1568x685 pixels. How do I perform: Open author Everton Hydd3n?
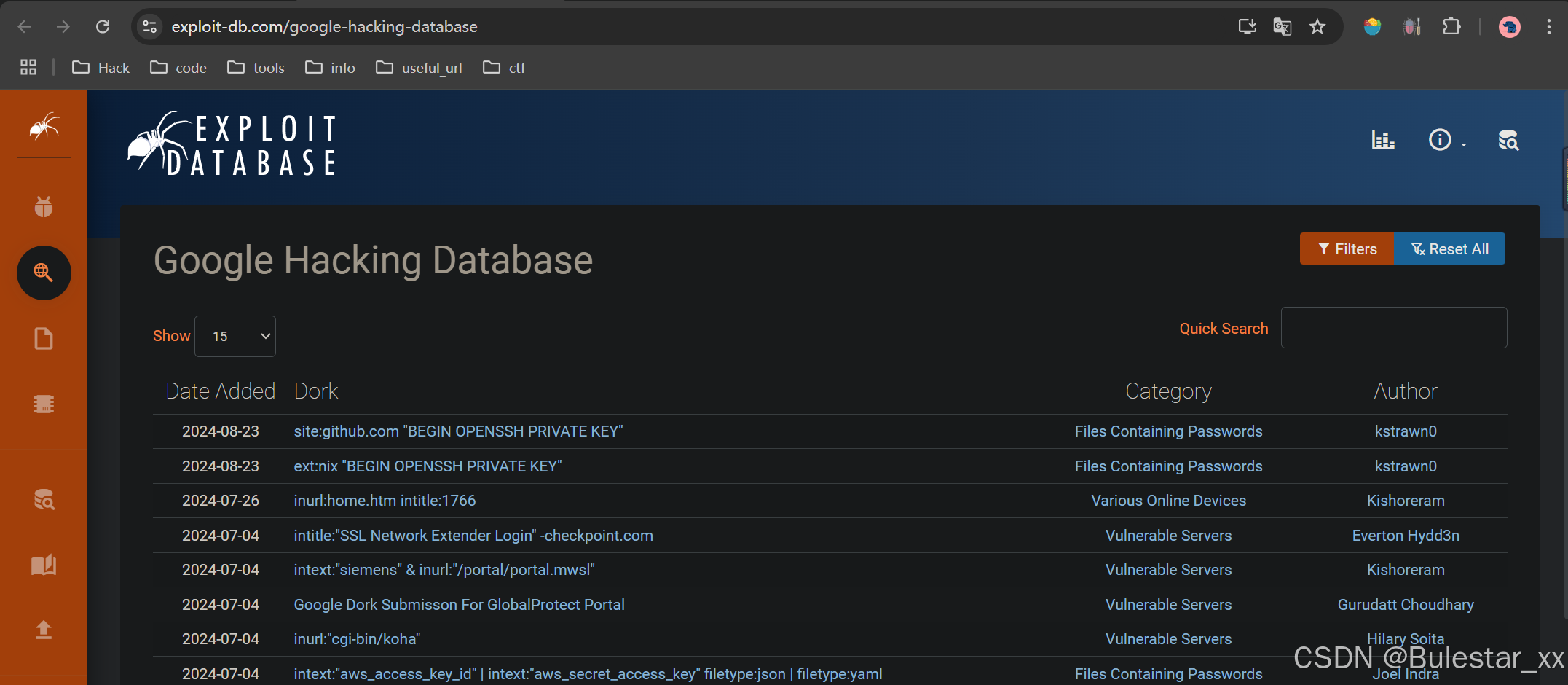[1406, 536]
